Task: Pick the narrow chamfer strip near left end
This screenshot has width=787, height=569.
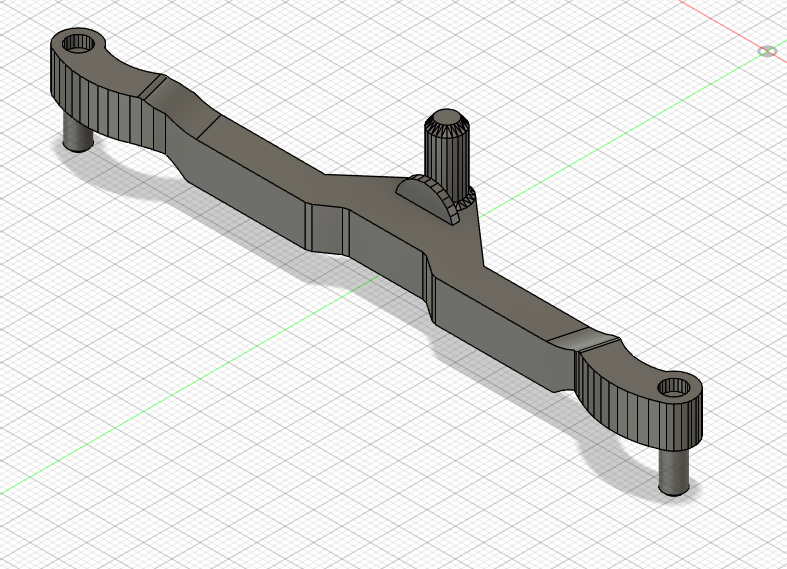Action: [153, 86]
